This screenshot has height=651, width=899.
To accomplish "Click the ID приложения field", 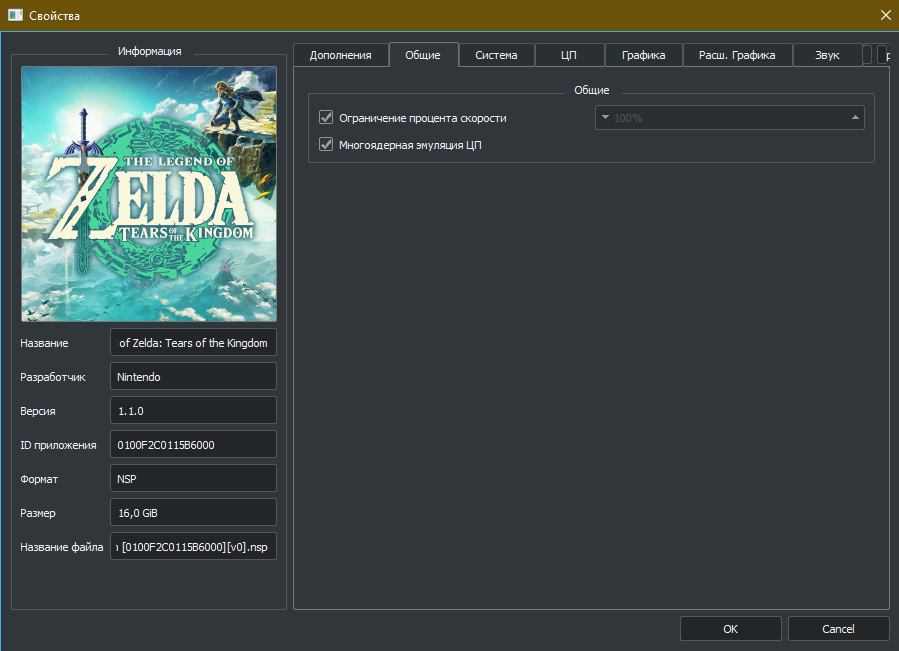I will point(193,445).
